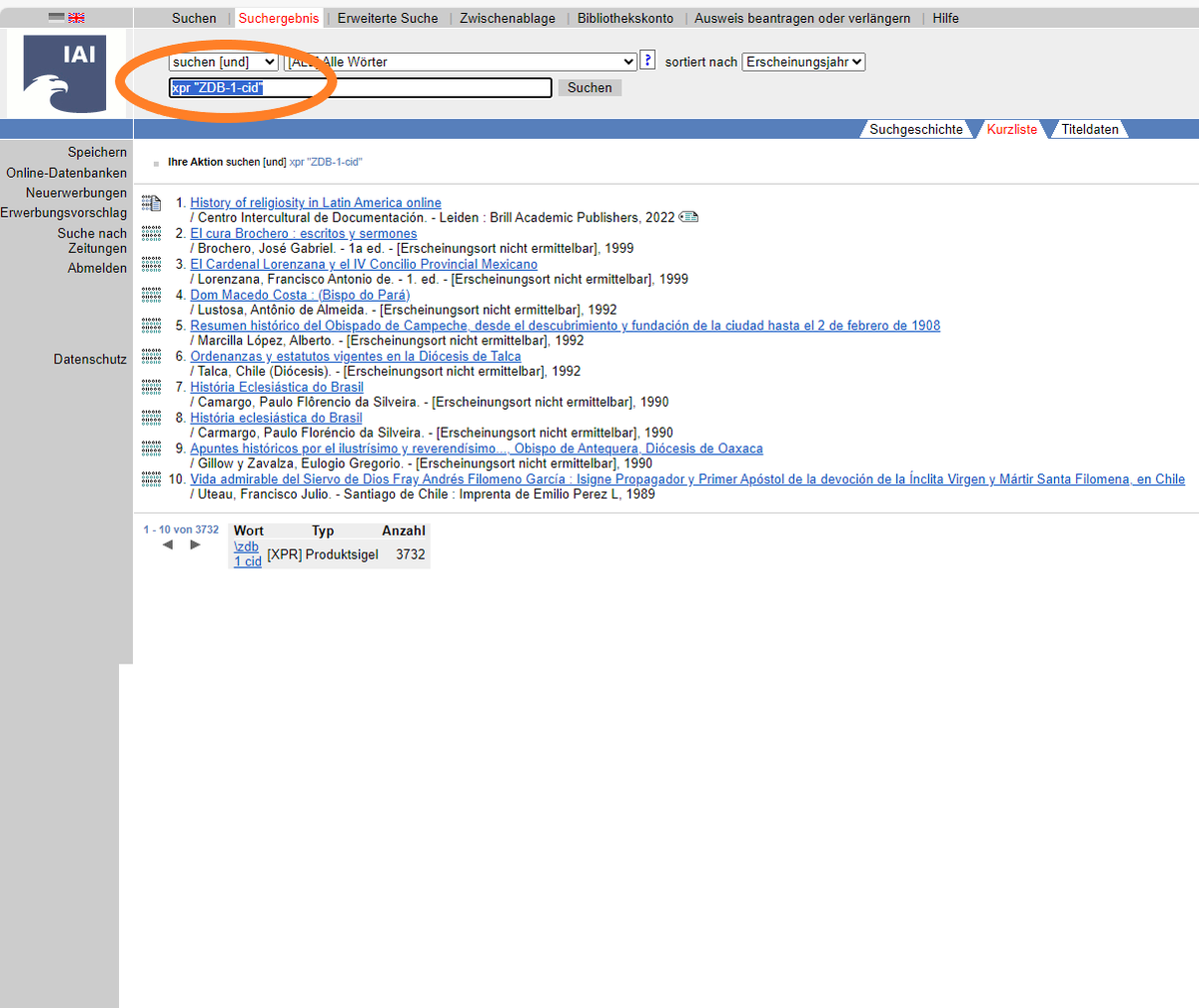The height and width of the screenshot is (1008, 1199).
Task: Click the 'xpr "ZDB-1-cid"' action query link
Action: [x=326, y=162]
